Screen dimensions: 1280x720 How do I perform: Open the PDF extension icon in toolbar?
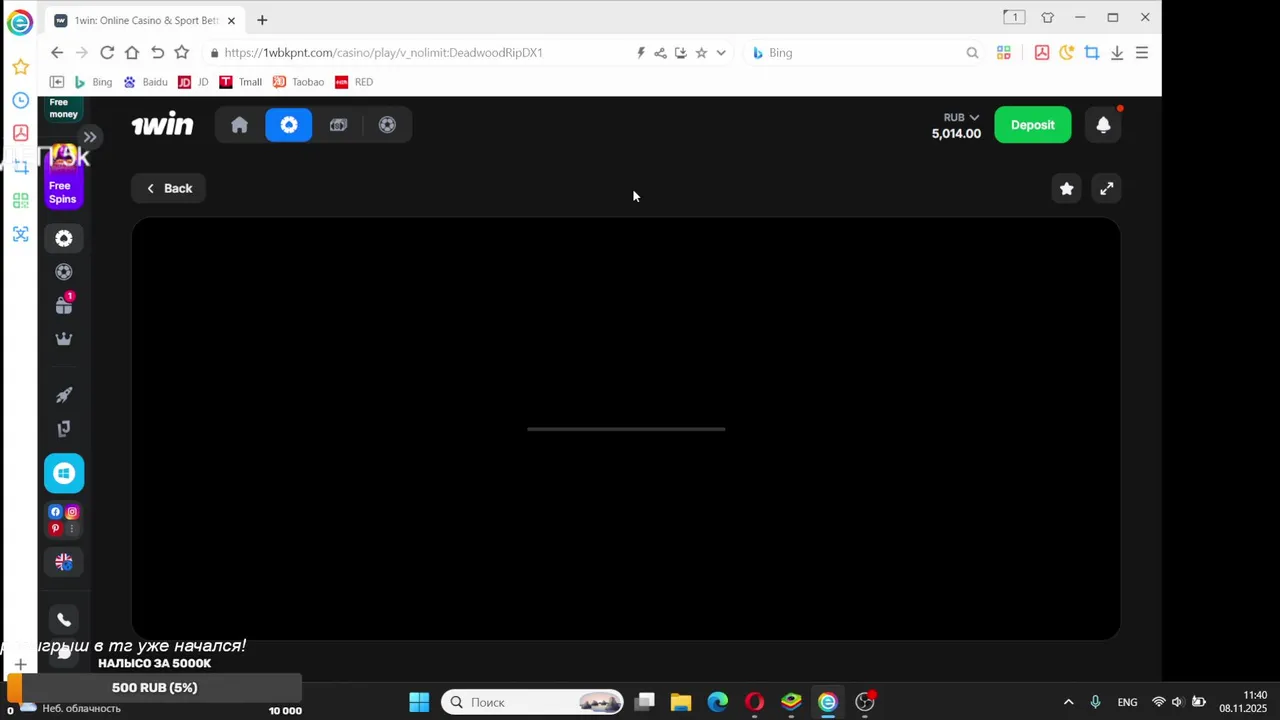[x=1042, y=52]
